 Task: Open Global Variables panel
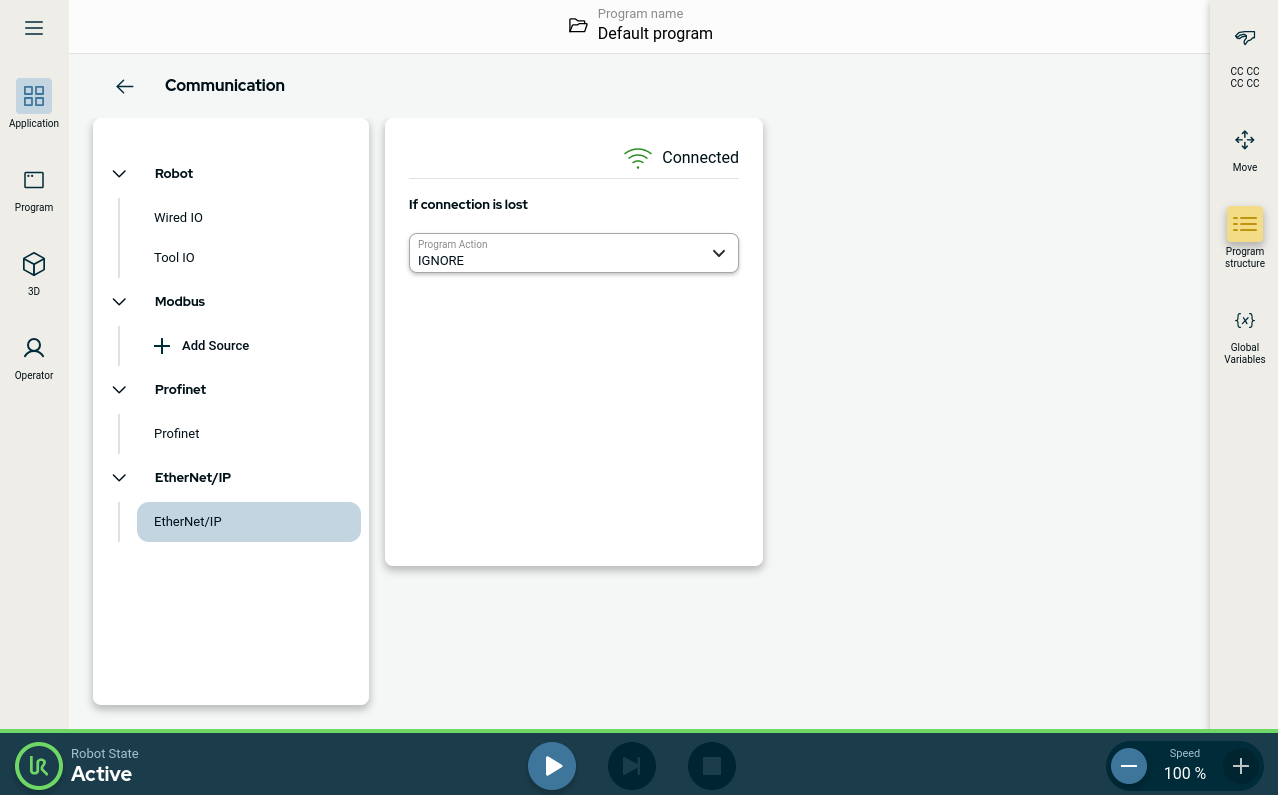point(1244,334)
